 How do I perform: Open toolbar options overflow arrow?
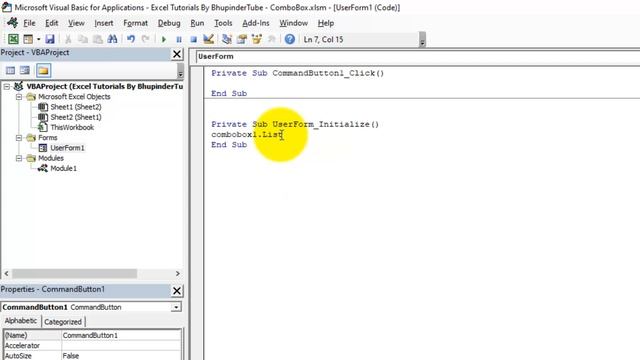pyautogui.click(x=422, y=40)
